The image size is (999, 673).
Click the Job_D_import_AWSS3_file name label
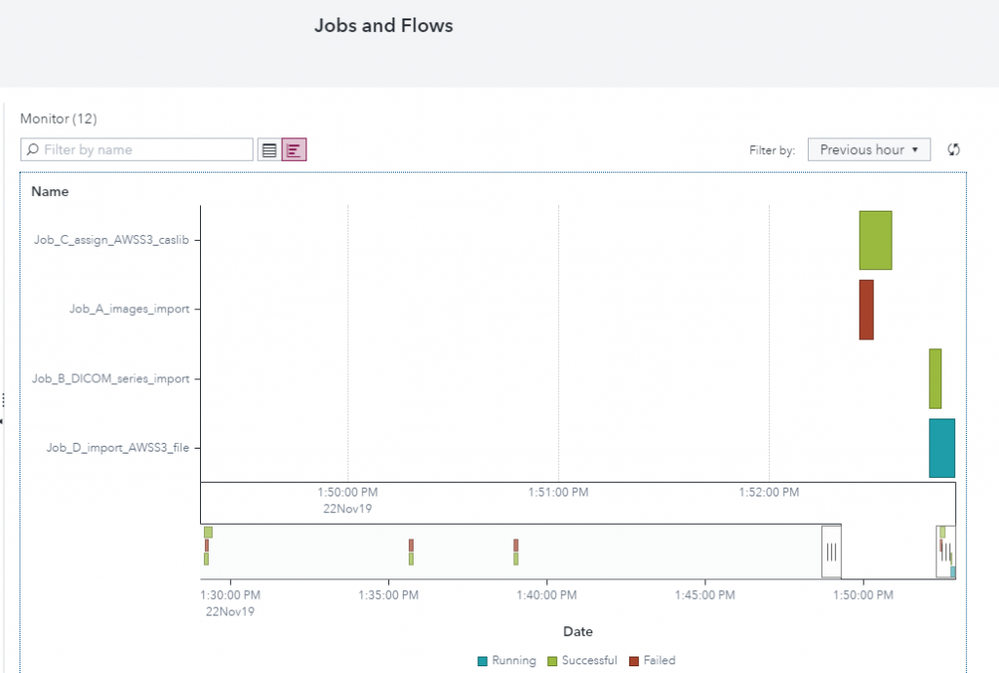[117, 448]
